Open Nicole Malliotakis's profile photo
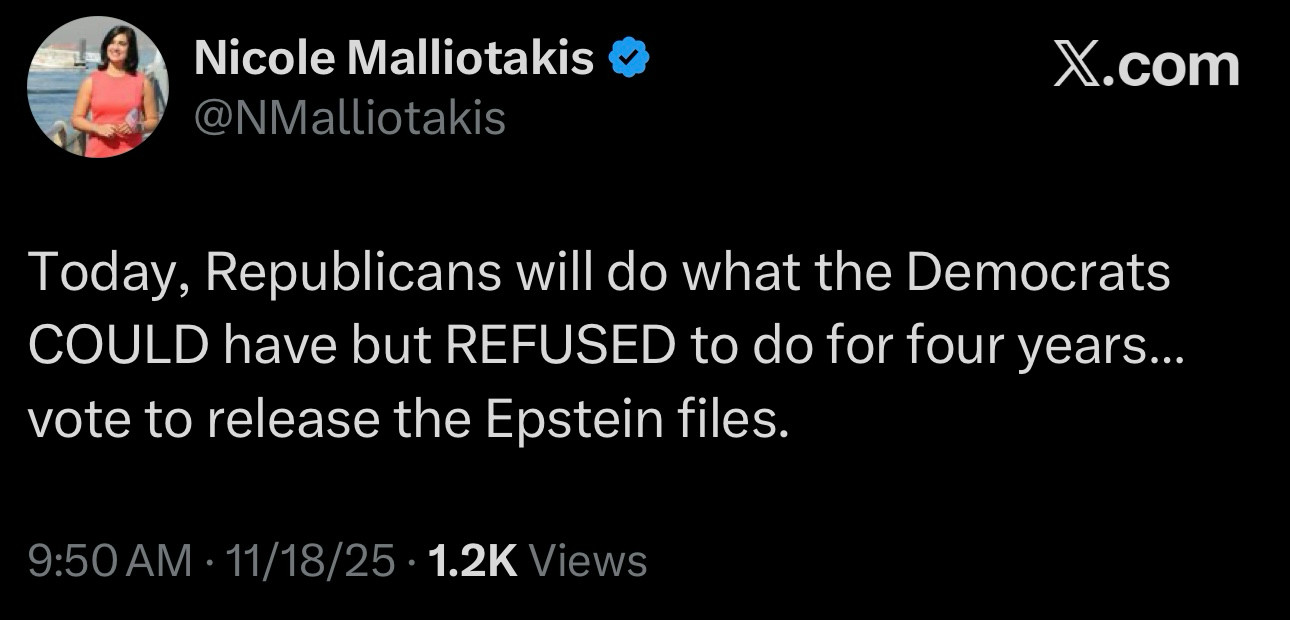1290x620 pixels. [x=98, y=87]
